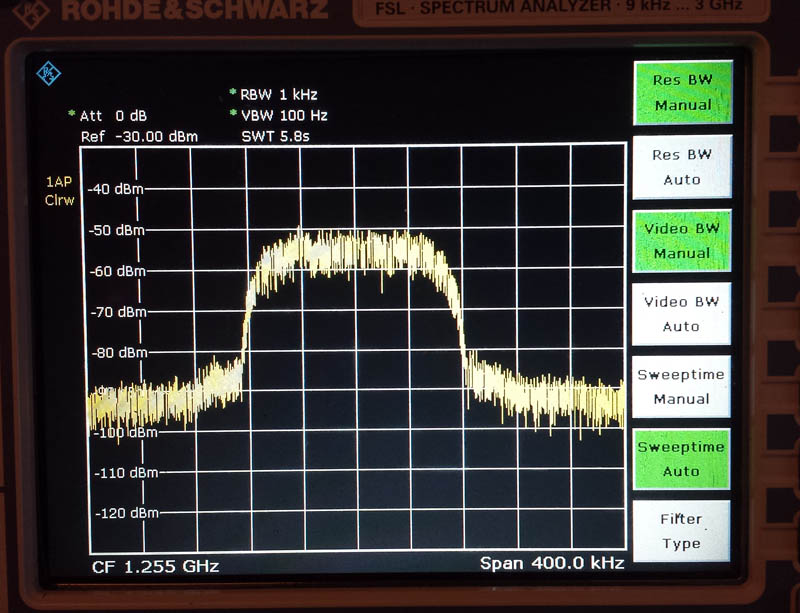This screenshot has height=613, width=800.
Task: Click the -80 dBm axis label
Action: pos(117,352)
